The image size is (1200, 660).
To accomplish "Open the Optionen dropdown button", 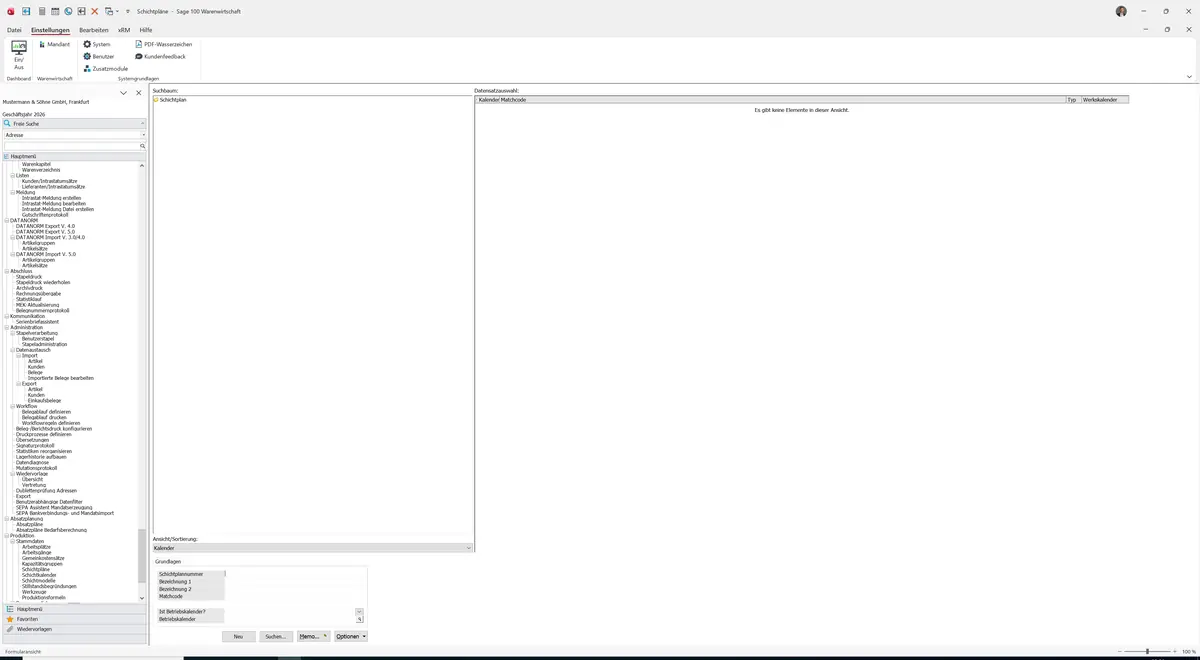I will [351, 636].
